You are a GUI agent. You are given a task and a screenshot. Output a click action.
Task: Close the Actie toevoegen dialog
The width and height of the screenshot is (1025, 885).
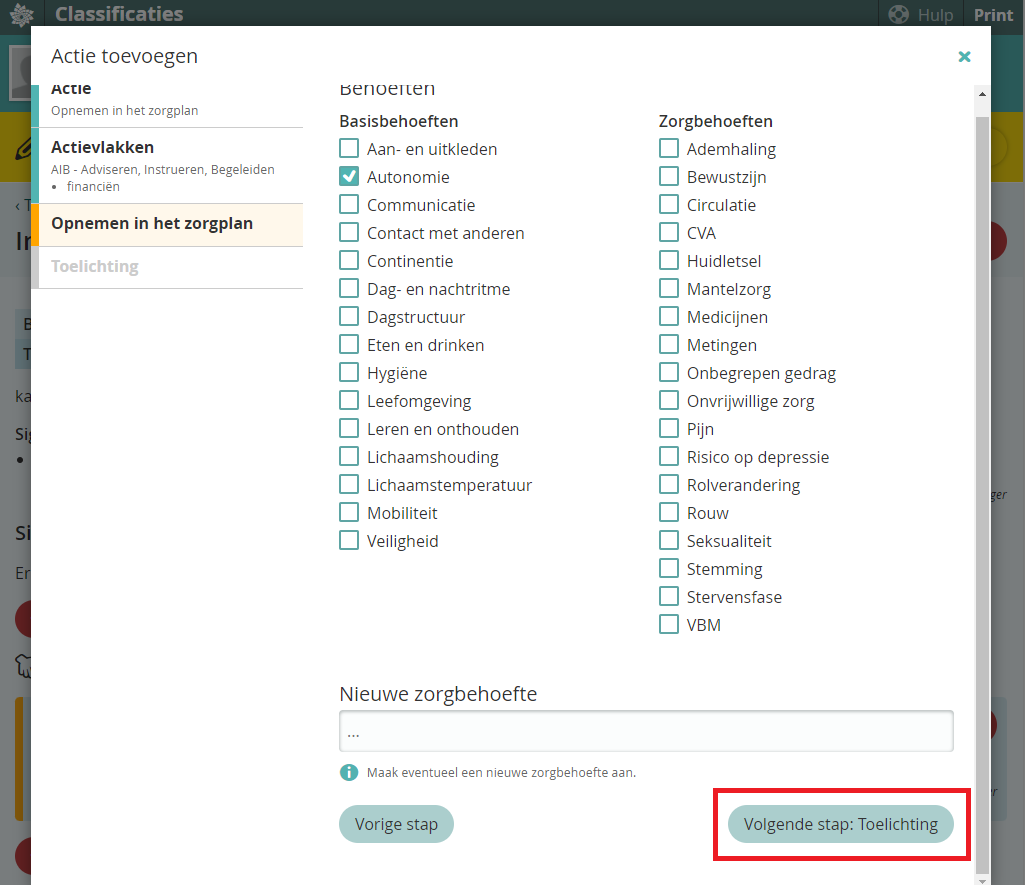964,57
